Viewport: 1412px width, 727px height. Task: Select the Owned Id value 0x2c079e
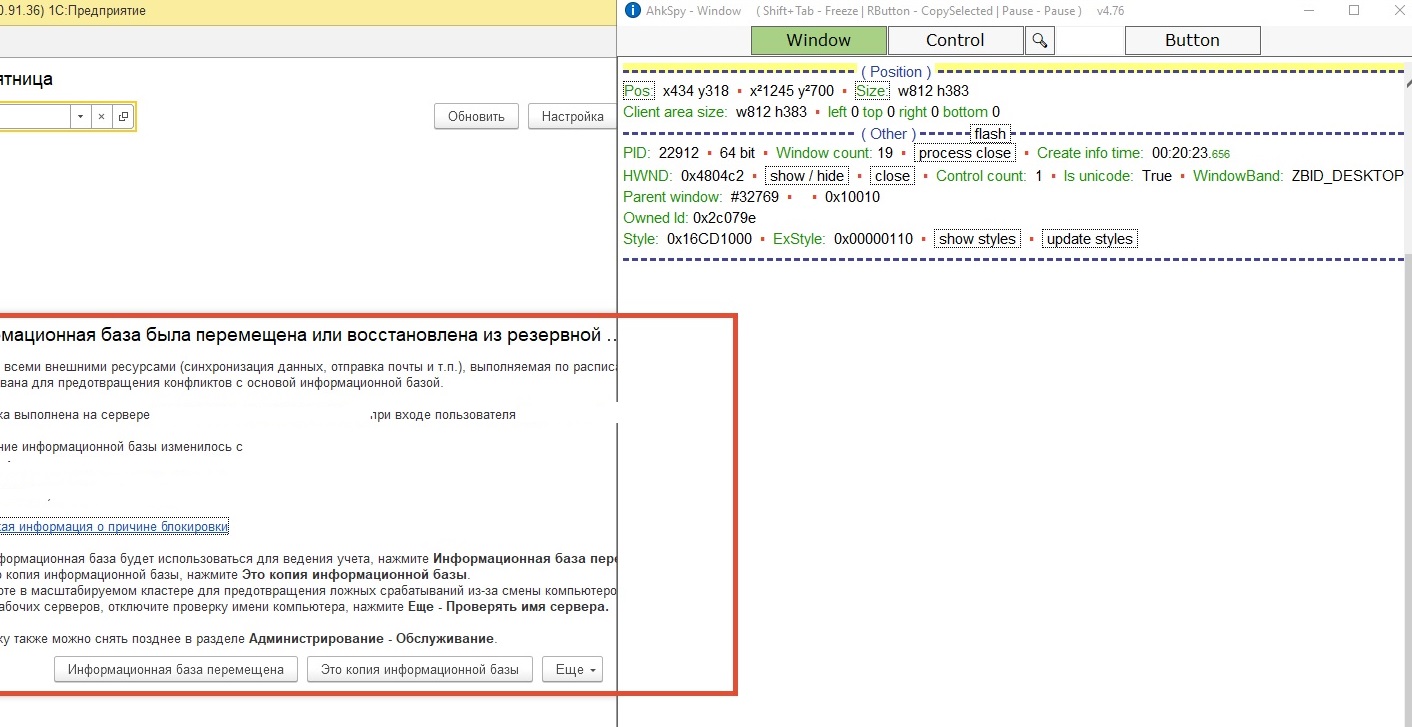pos(725,218)
